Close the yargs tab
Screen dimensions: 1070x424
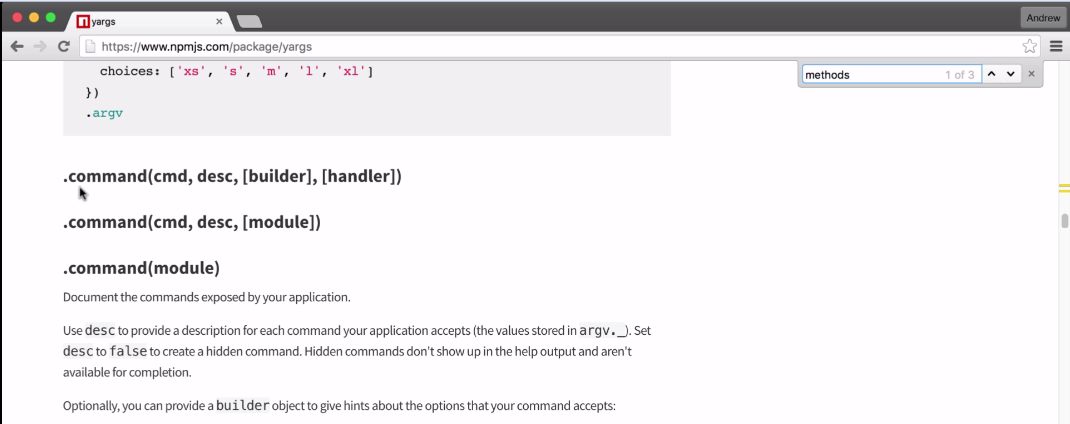[219, 21]
